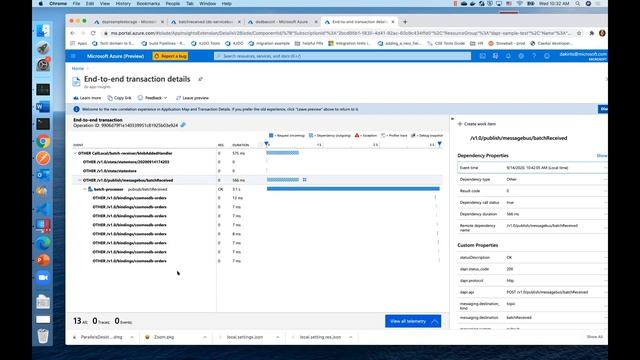The image size is (640, 360).
Task: Open Microsoft Word from the Dock
Action: pos(43,107)
